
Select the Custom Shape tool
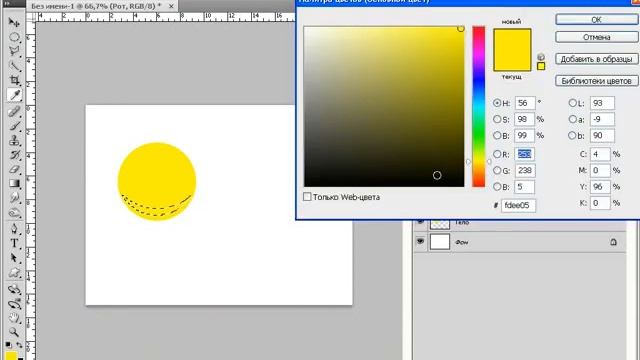coord(14,272)
